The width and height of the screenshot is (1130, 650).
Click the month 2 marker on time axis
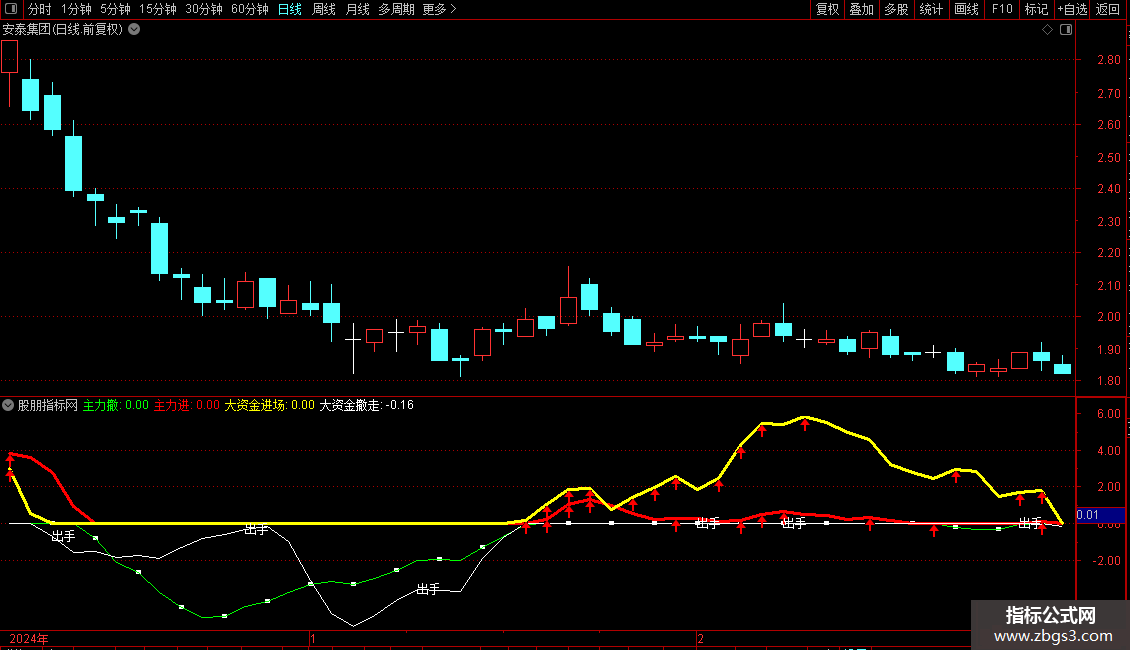click(700, 638)
